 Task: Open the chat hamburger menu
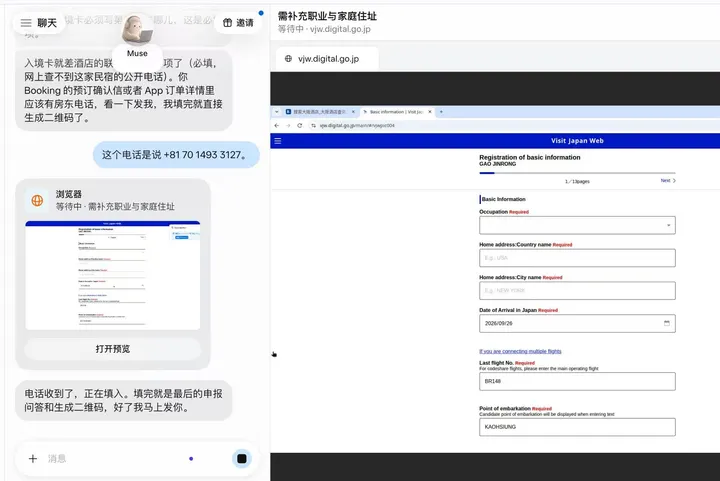pyautogui.click(x=26, y=22)
